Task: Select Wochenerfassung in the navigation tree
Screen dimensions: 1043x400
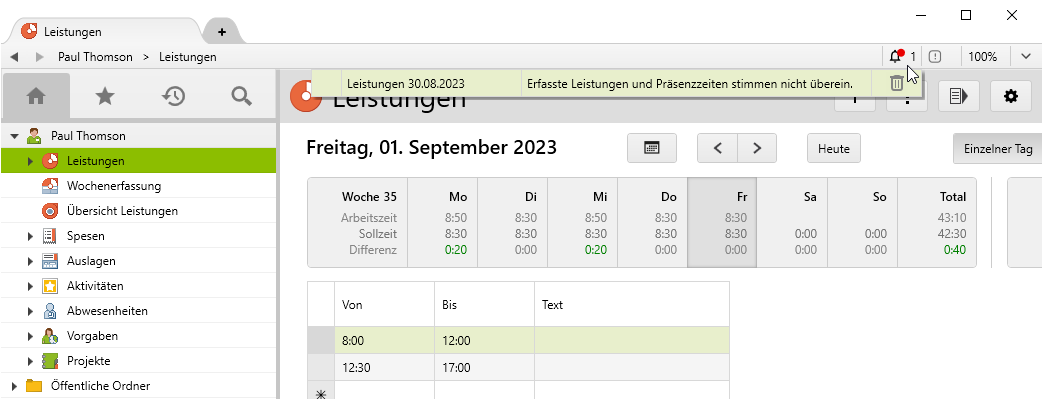Action: tap(114, 186)
